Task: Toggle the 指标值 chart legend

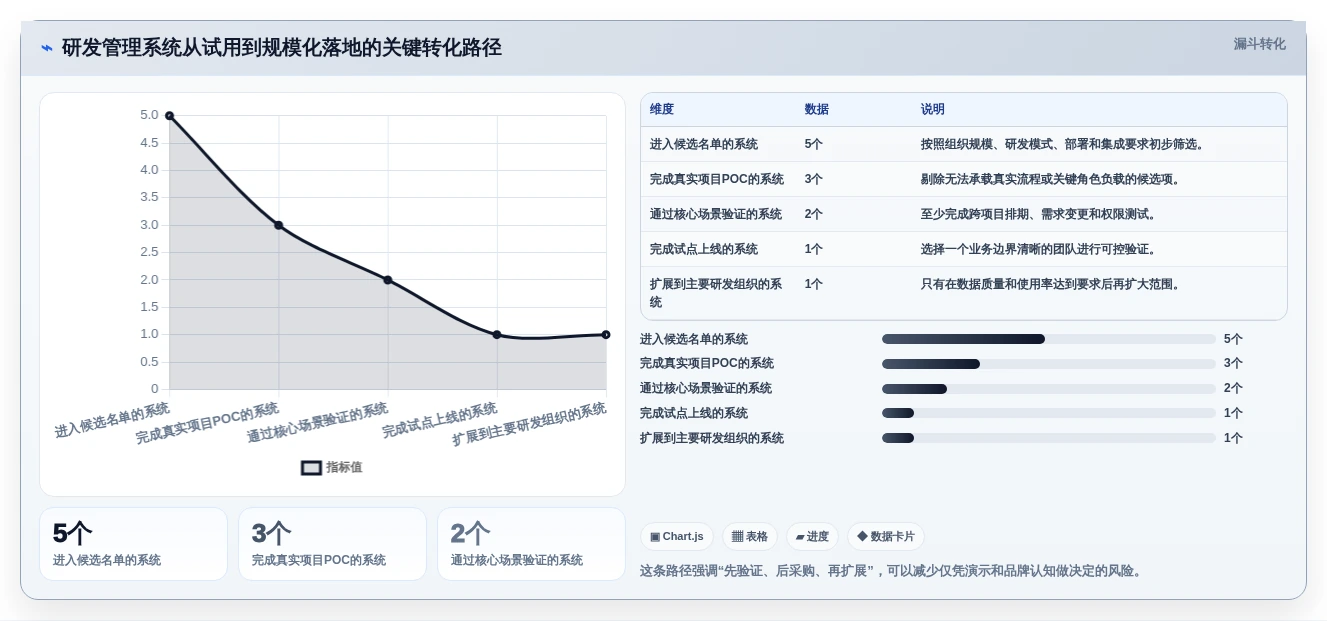Action: [x=332, y=467]
